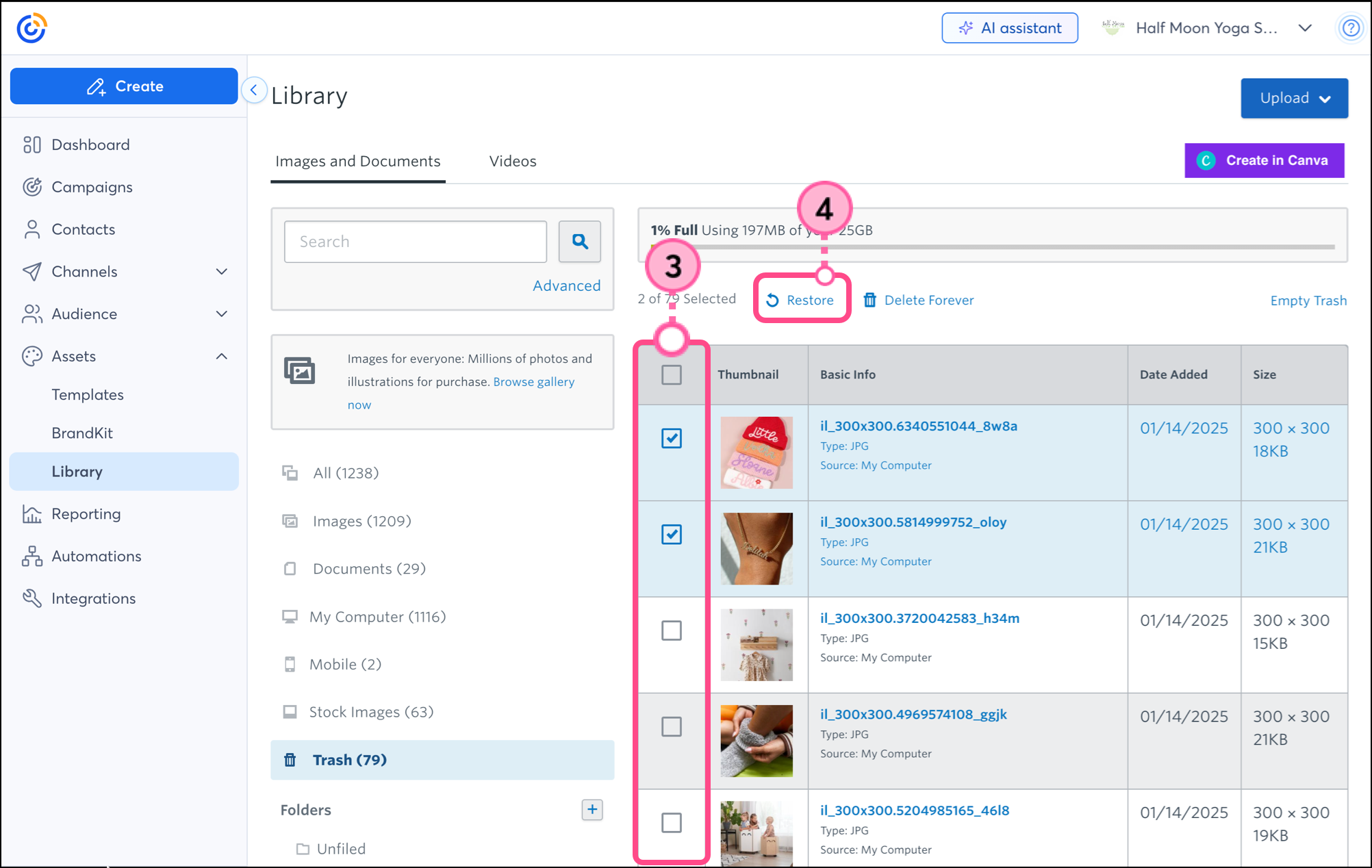Open Reporting chart icon in sidebar
This screenshot has width=1372, height=868.
click(31, 514)
